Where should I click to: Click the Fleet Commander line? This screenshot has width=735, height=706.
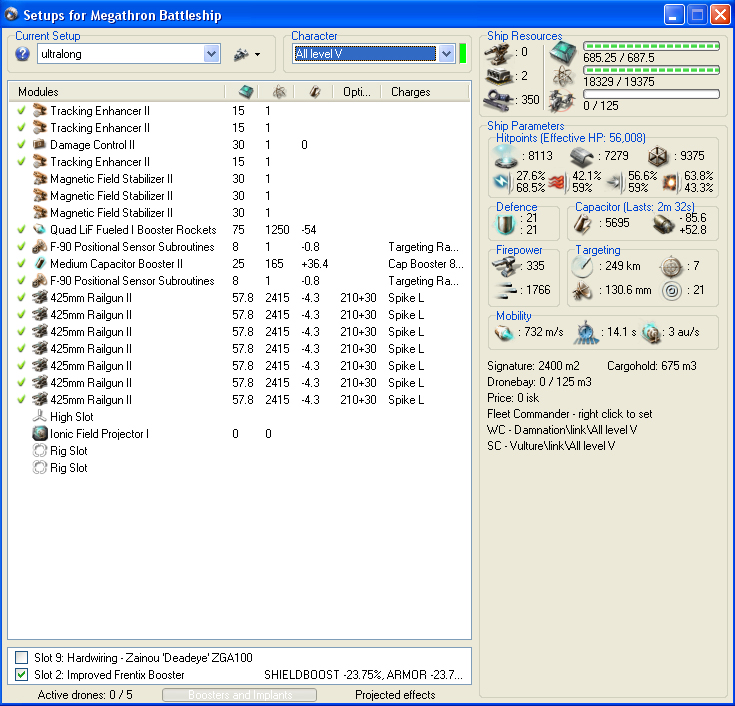coord(570,414)
